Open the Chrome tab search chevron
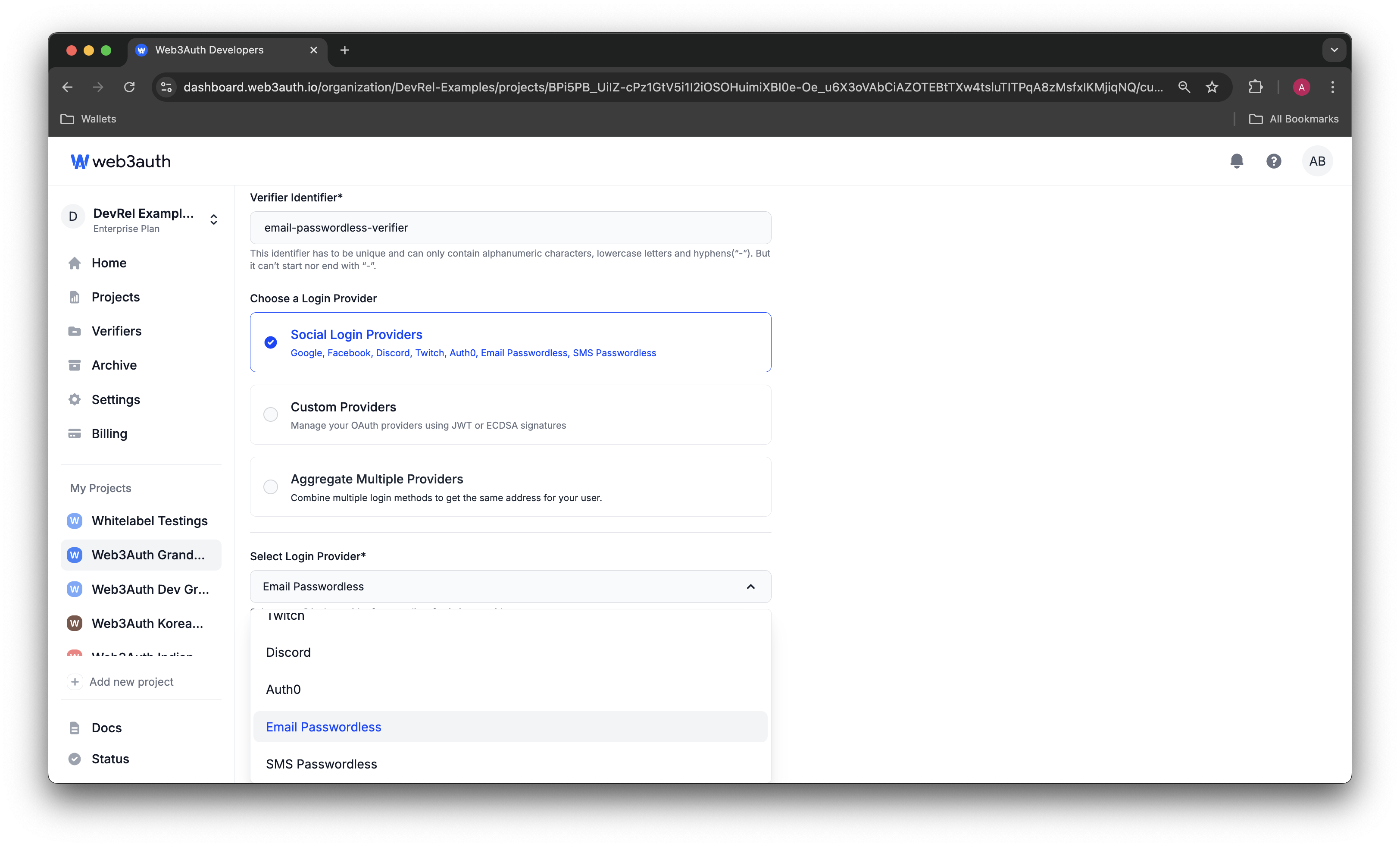The height and width of the screenshot is (847, 1400). point(1334,50)
